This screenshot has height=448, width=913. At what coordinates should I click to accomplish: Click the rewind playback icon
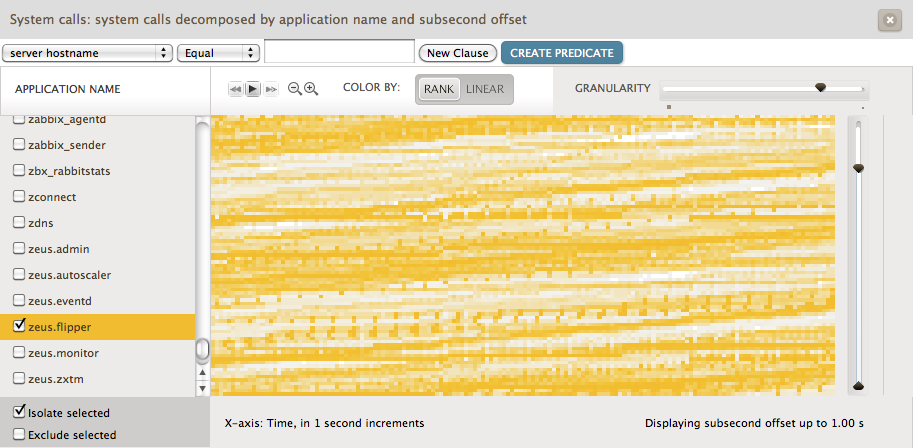(236, 89)
